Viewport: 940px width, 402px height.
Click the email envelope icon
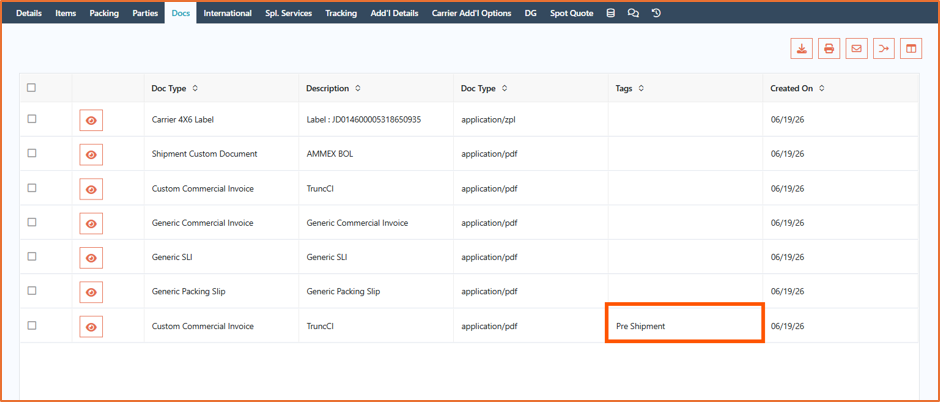pos(857,49)
